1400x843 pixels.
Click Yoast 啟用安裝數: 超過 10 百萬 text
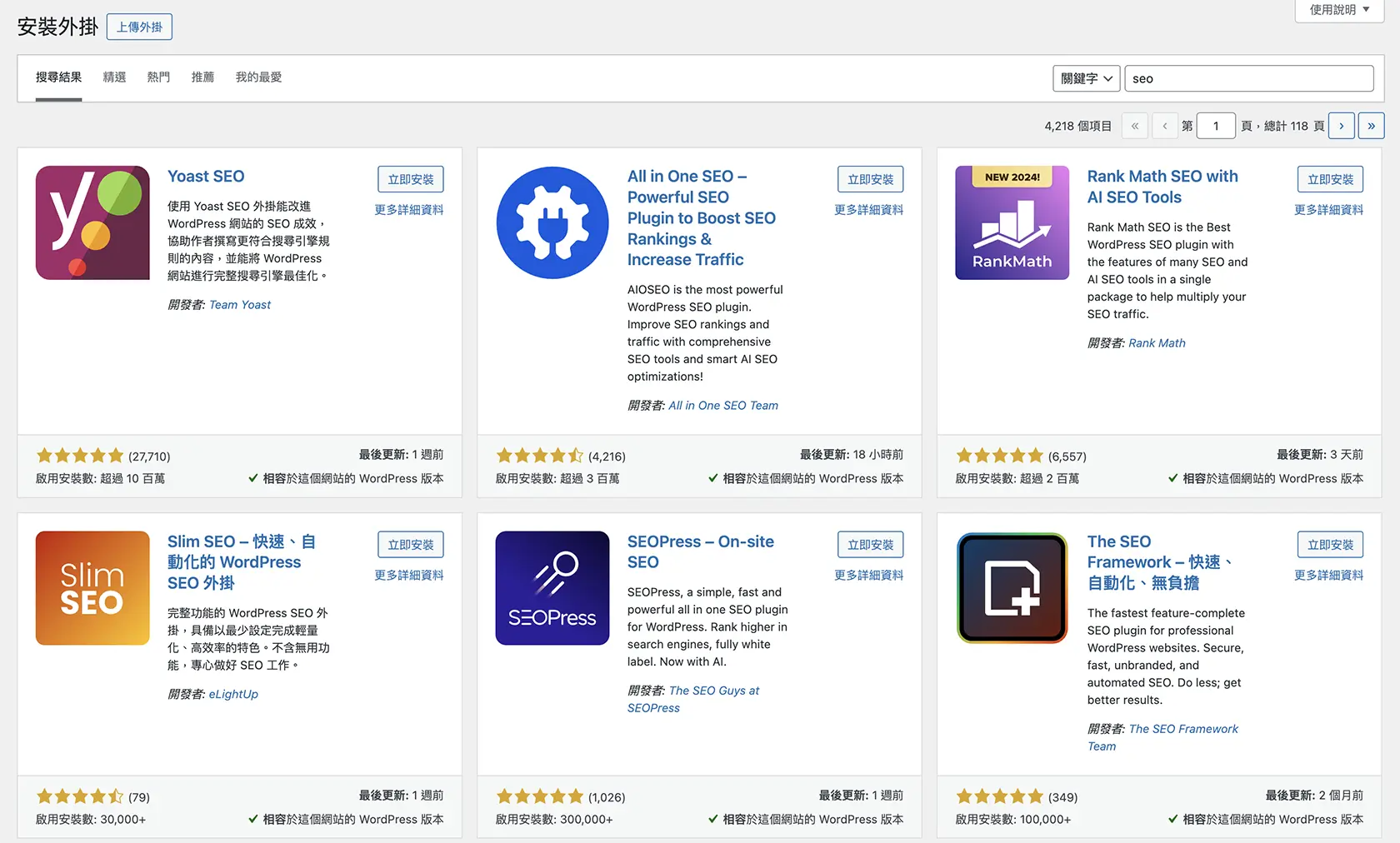(x=101, y=478)
